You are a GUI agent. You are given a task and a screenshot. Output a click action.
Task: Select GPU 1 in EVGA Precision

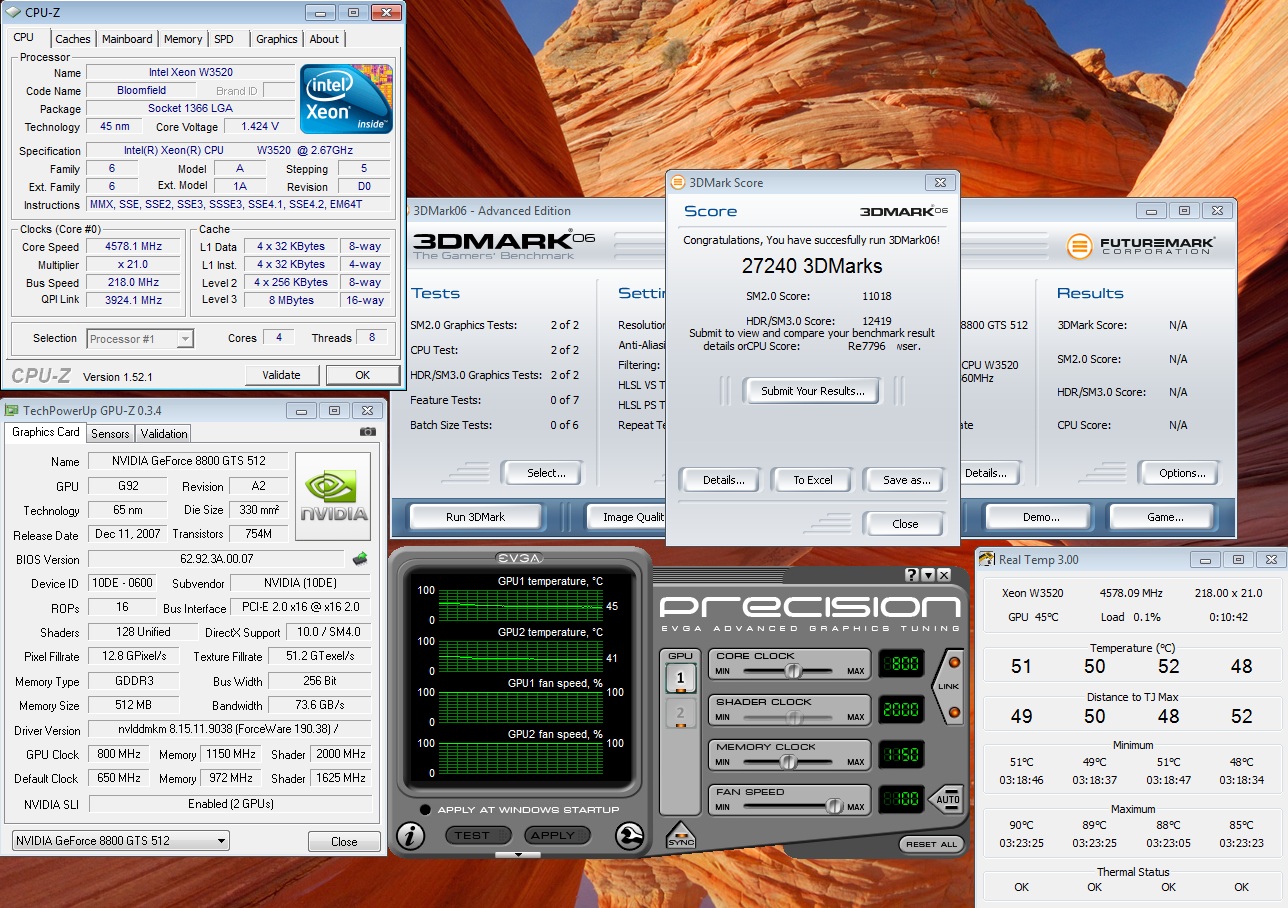click(680, 680)
